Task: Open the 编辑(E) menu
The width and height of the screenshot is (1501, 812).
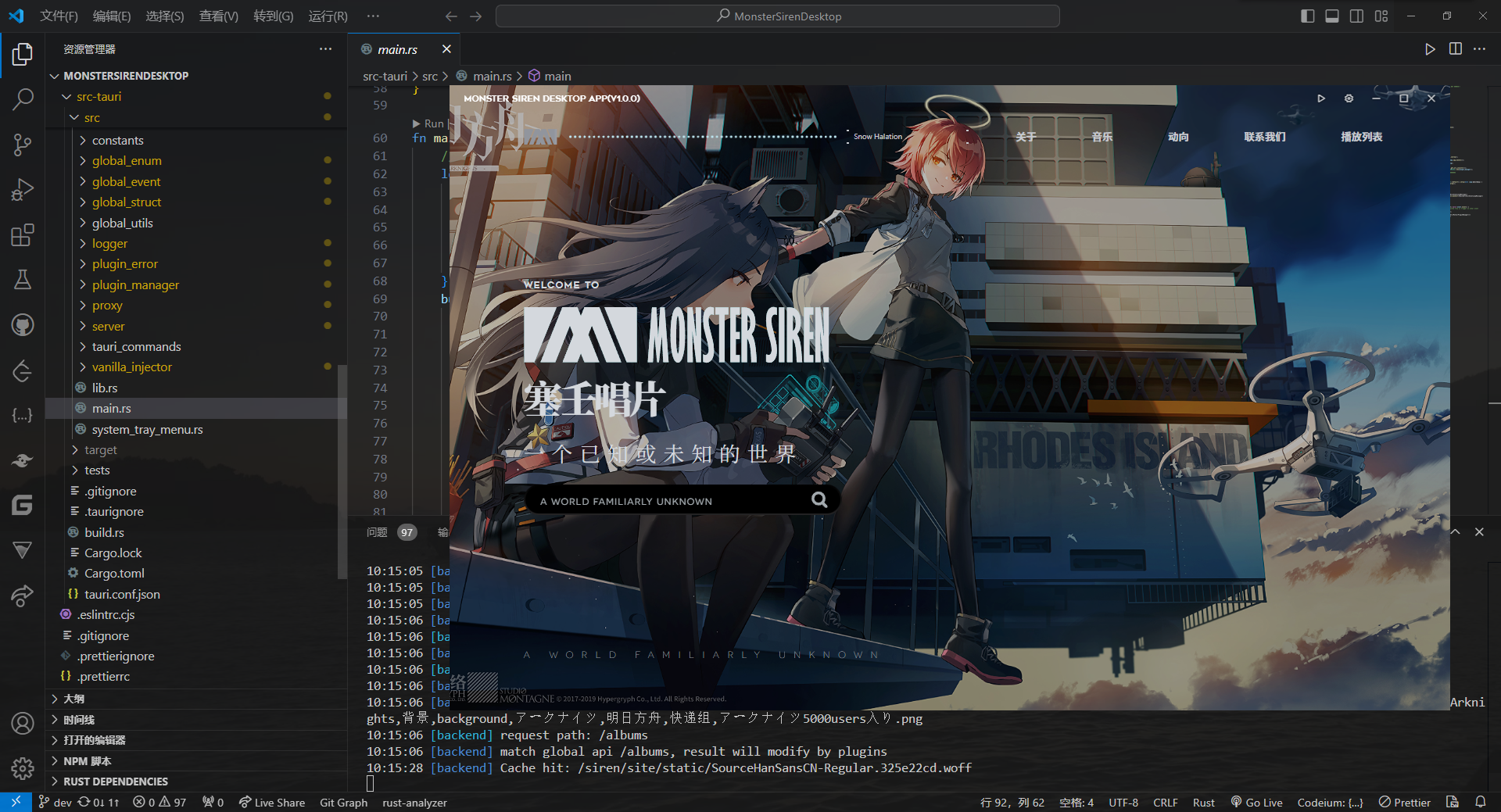Action: 112,16
